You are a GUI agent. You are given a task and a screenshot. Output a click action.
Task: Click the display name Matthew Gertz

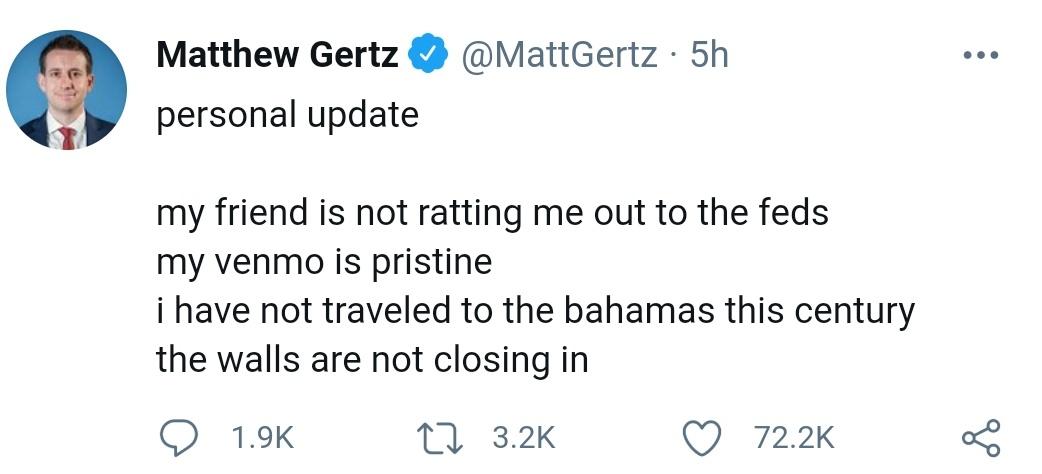pos(278,55)
